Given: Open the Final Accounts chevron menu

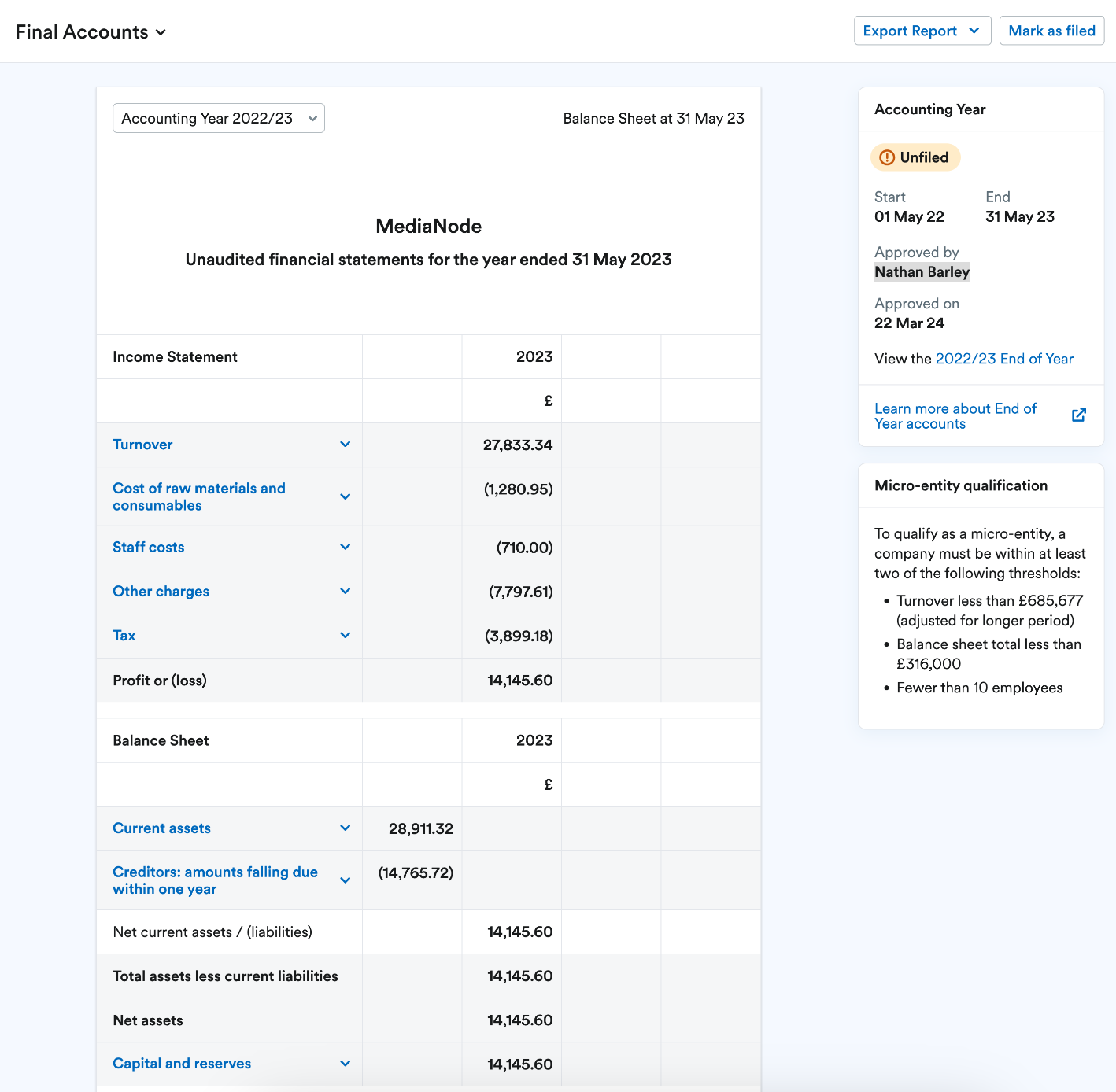Looking at the screenshot, I should click(x=161, y=32).
